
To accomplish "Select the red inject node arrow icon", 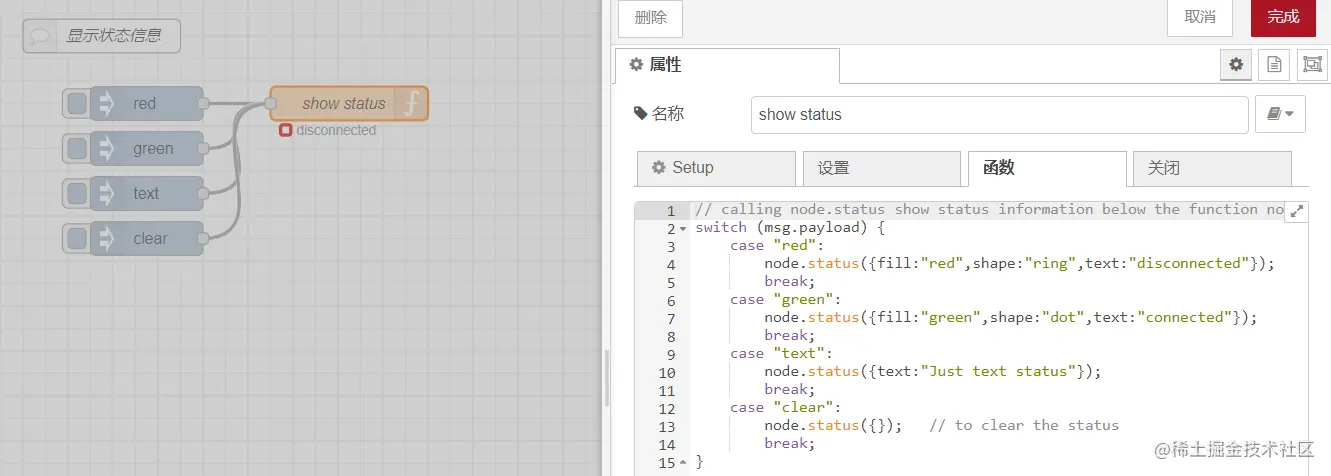I will pos(105,103).
